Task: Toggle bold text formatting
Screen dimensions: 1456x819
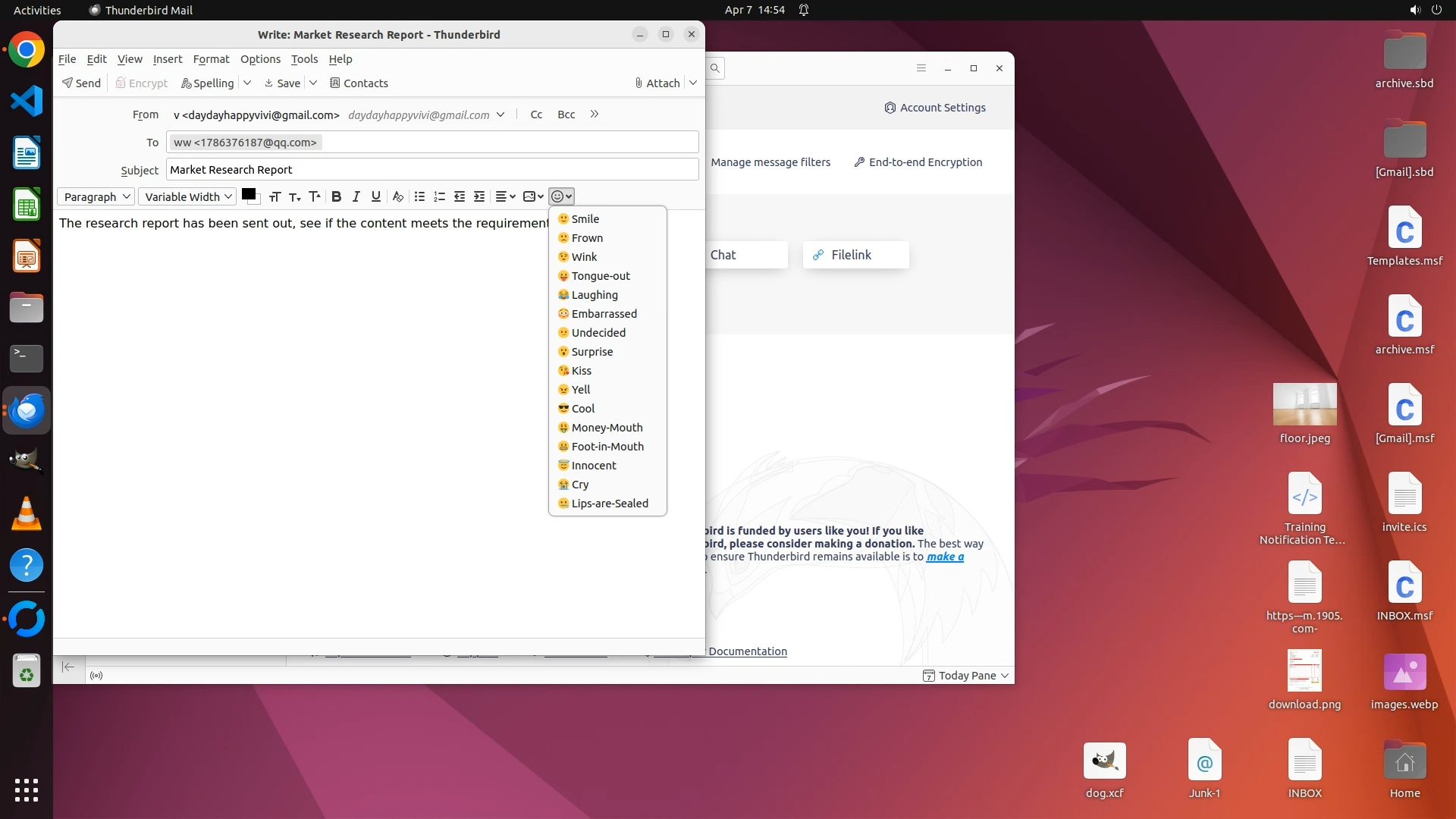Action: point(336,197)
